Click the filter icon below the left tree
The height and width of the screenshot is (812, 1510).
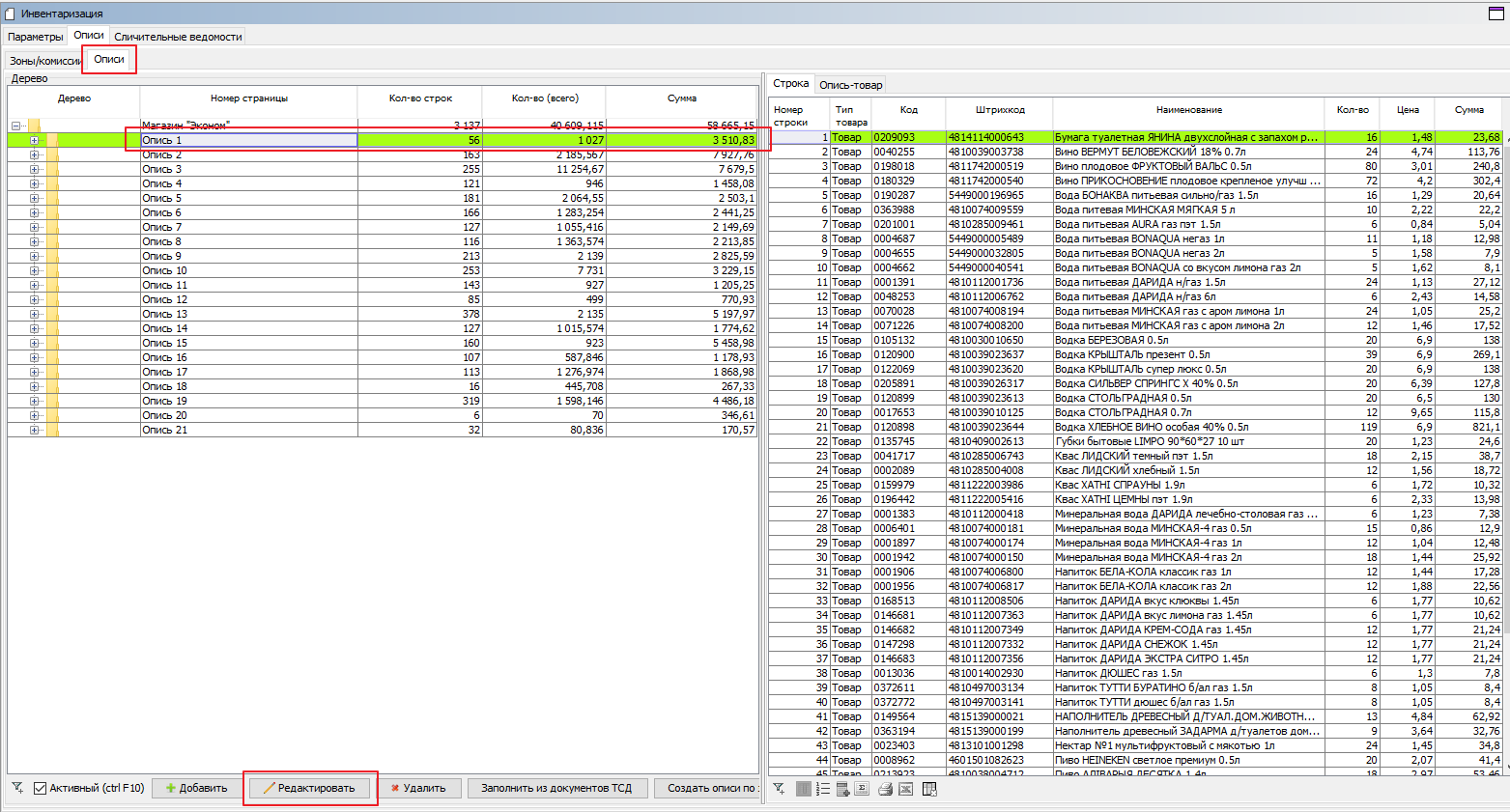17,788
